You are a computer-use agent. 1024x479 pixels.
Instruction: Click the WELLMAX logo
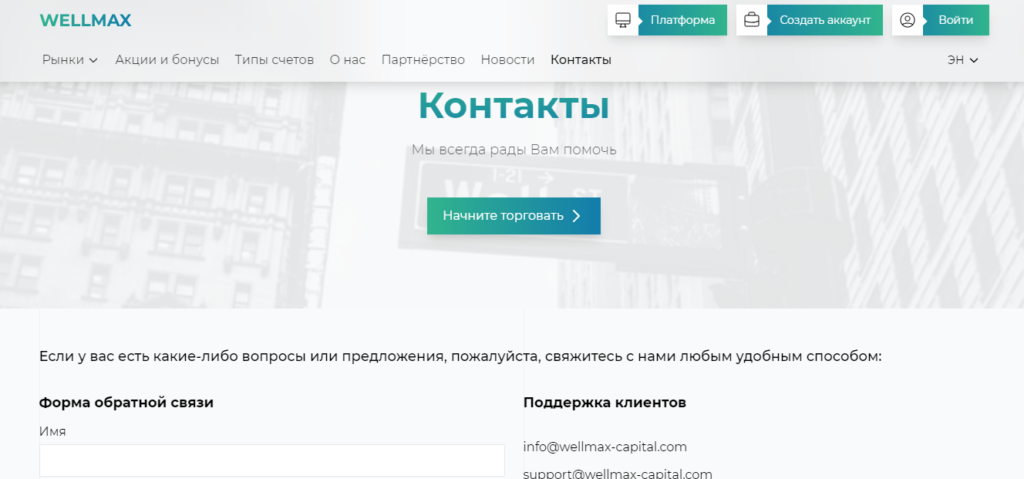tap(86, 20)
